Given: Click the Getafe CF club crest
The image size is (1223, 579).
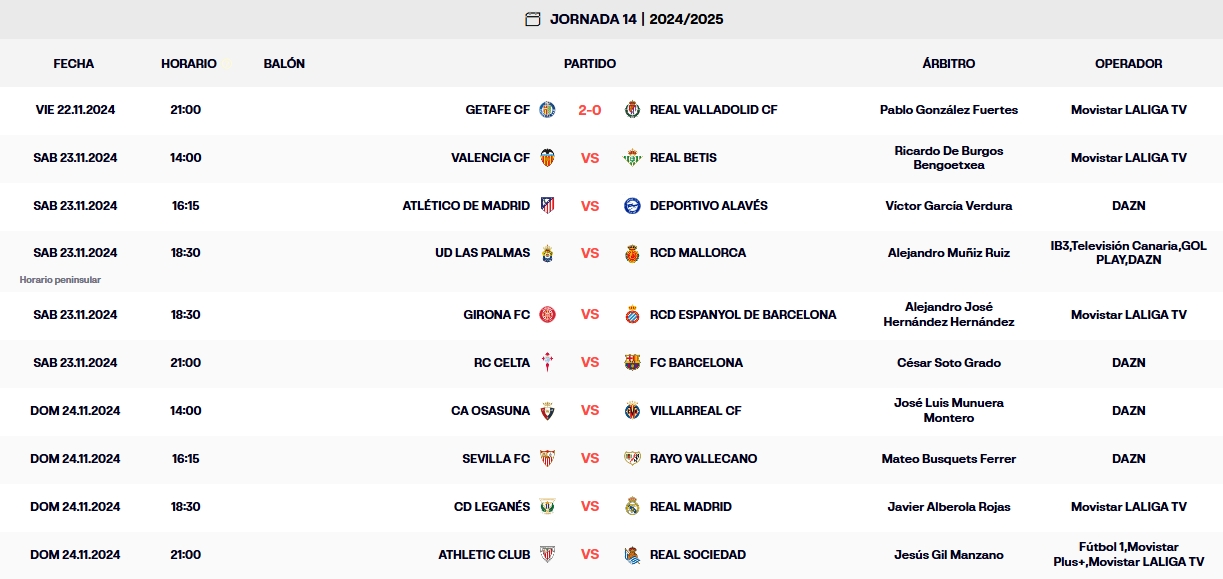Looking at the screenshot, I should (546, 110).
